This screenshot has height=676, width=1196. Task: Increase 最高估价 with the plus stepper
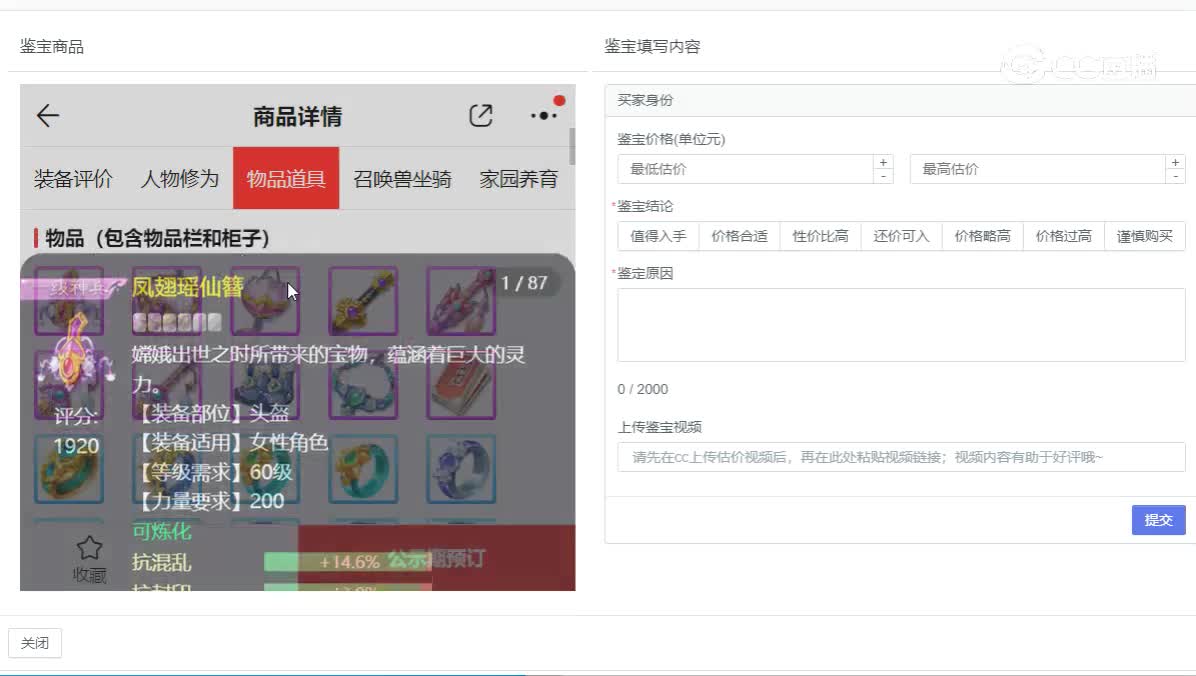[1175, 163]
